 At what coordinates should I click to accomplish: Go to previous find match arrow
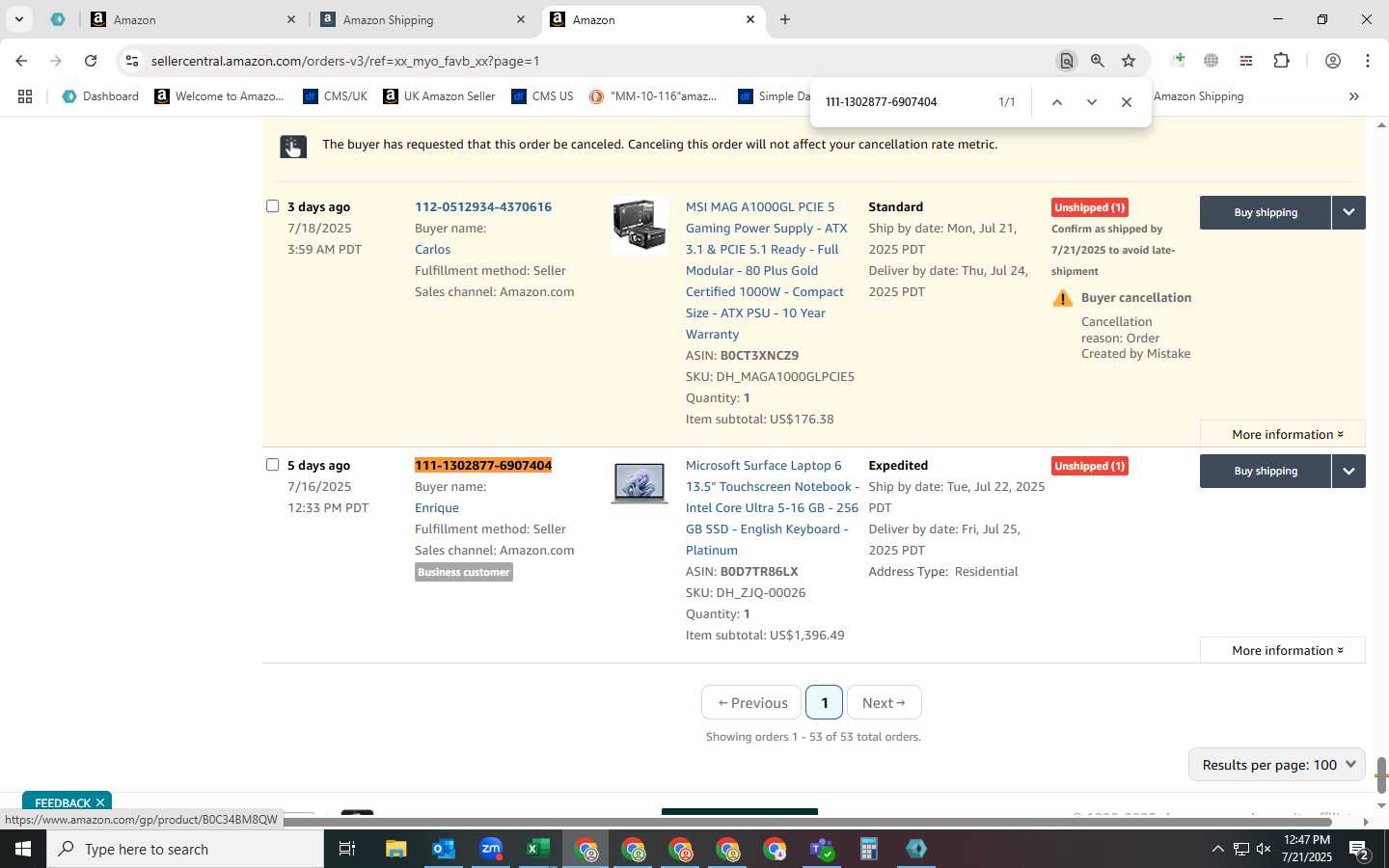[1057, 102]
